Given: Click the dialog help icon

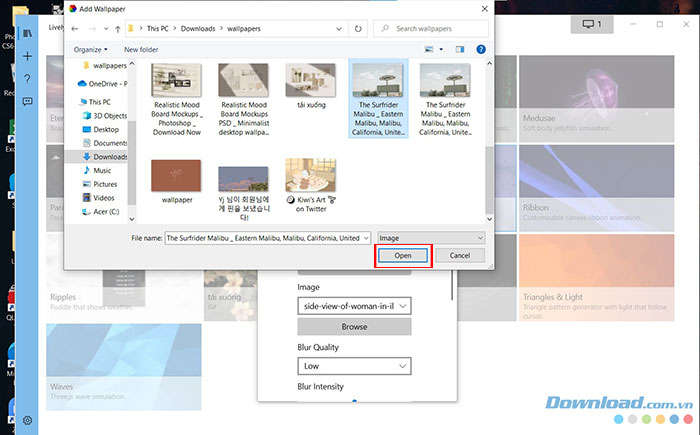Looking at the screenshot, I should click(481, 48).
